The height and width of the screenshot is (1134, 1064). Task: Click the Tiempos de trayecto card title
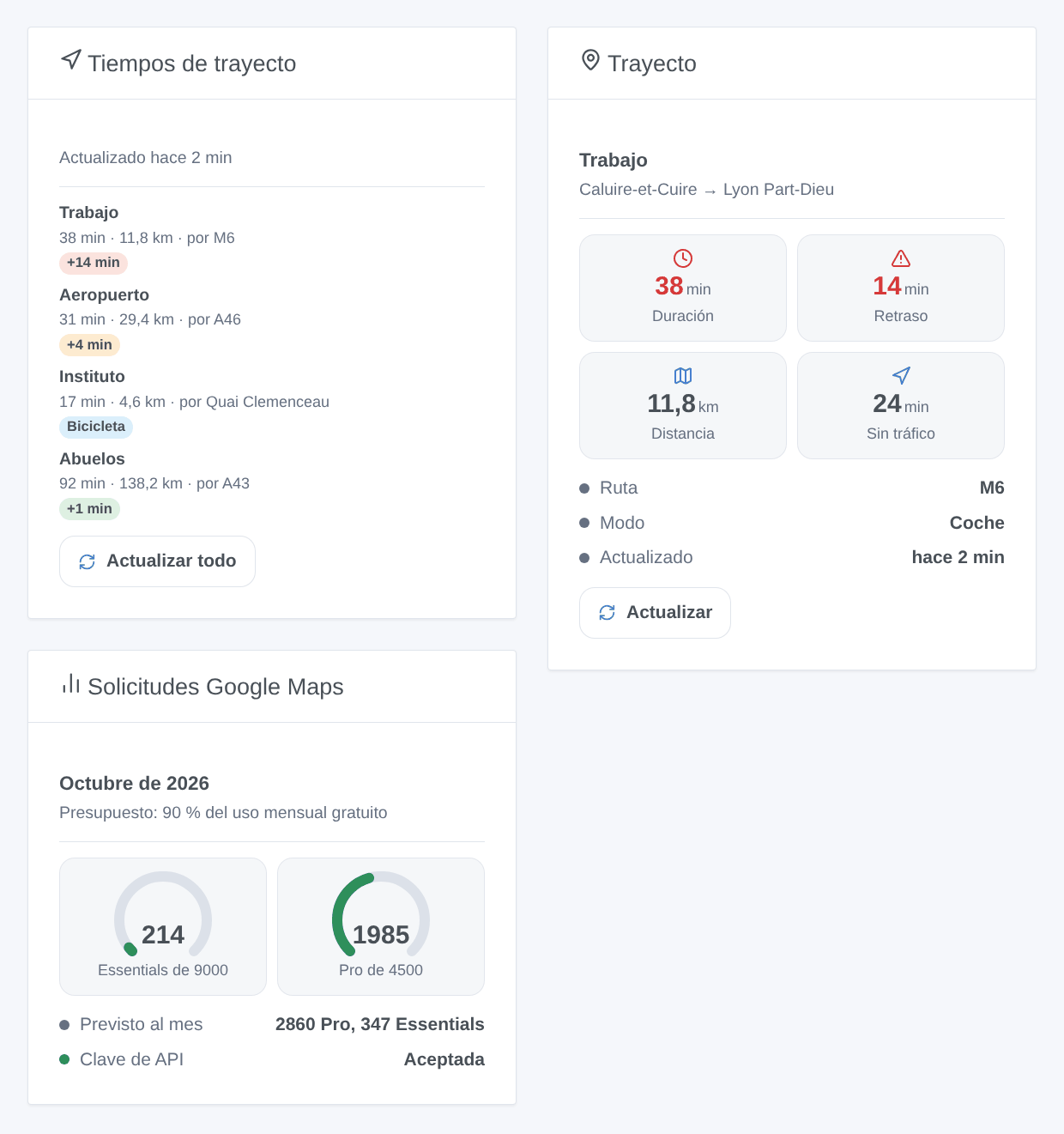tap(192, 64)
